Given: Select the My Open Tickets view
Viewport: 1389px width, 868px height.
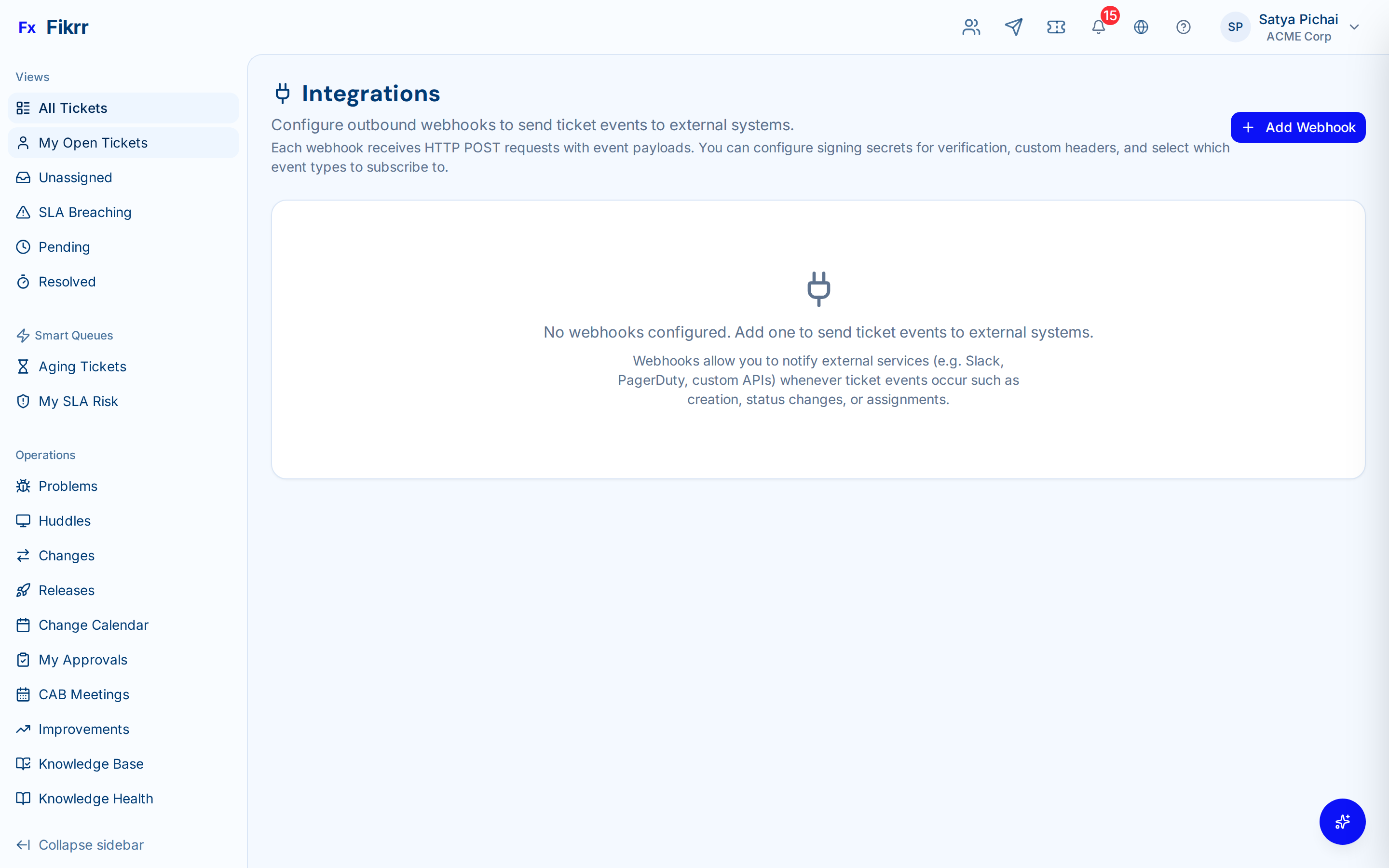Looking at the screenshot, I should click(x=93, y=142).
